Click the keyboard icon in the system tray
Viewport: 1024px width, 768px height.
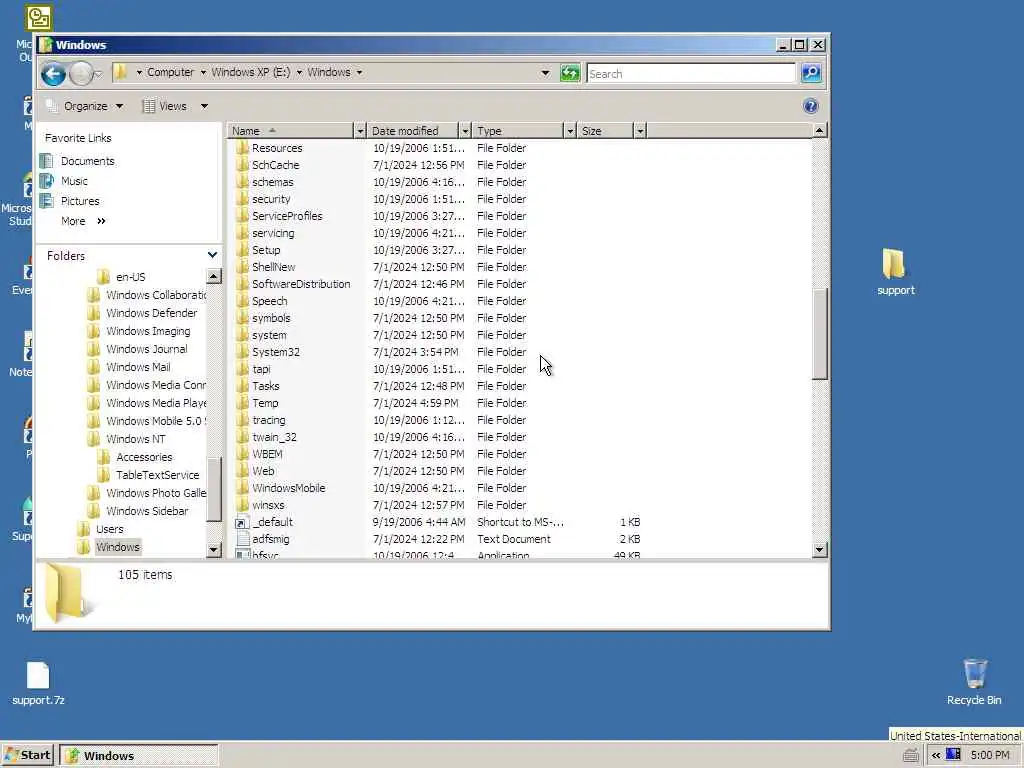point(911,756)
